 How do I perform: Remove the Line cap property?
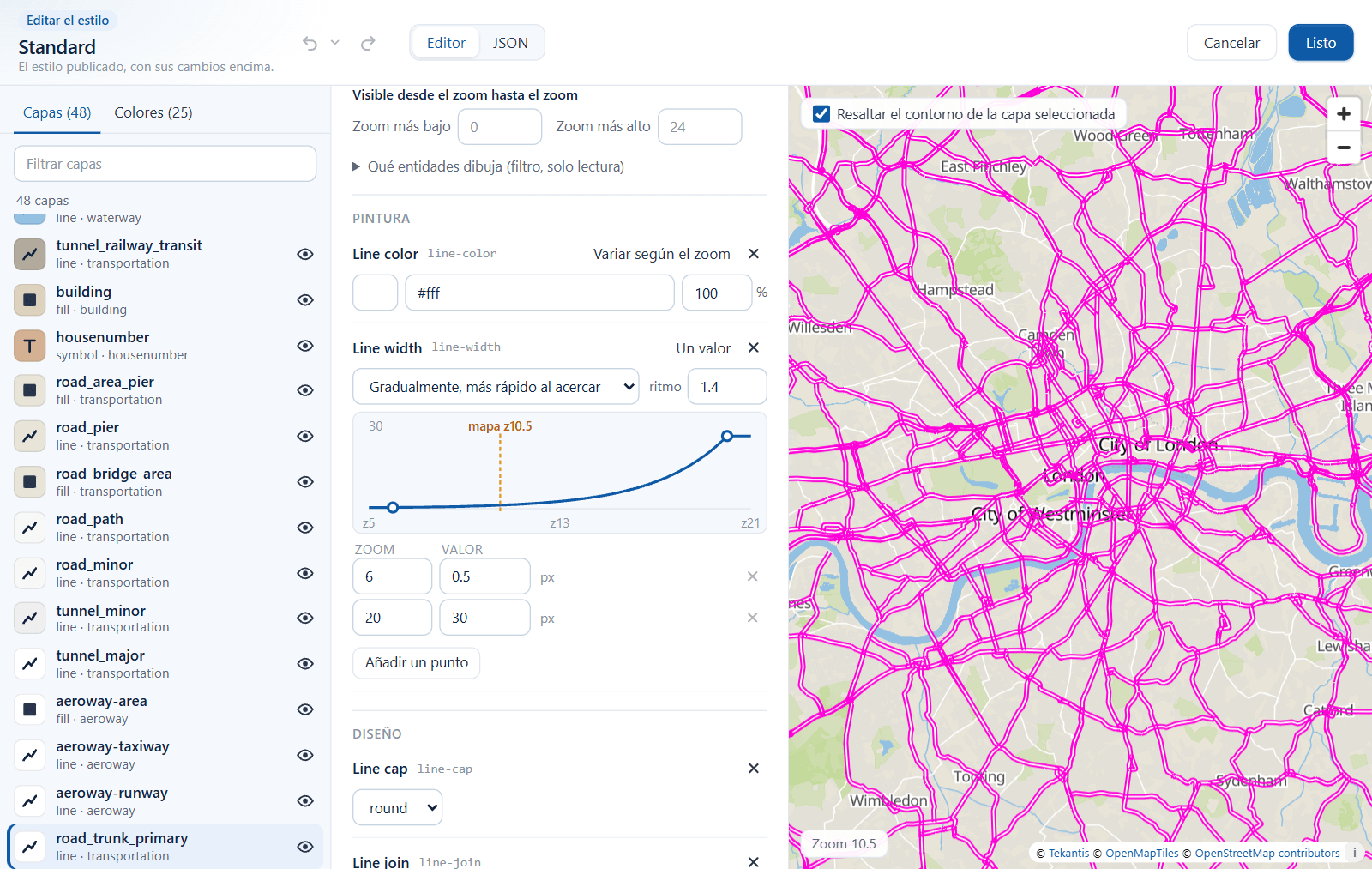pos(754,769)
